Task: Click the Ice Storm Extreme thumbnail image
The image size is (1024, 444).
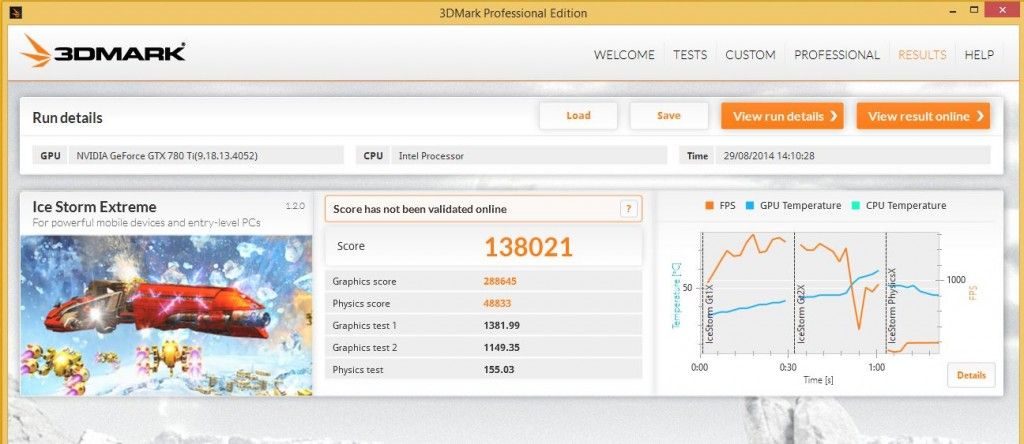Action: point(167,315)
